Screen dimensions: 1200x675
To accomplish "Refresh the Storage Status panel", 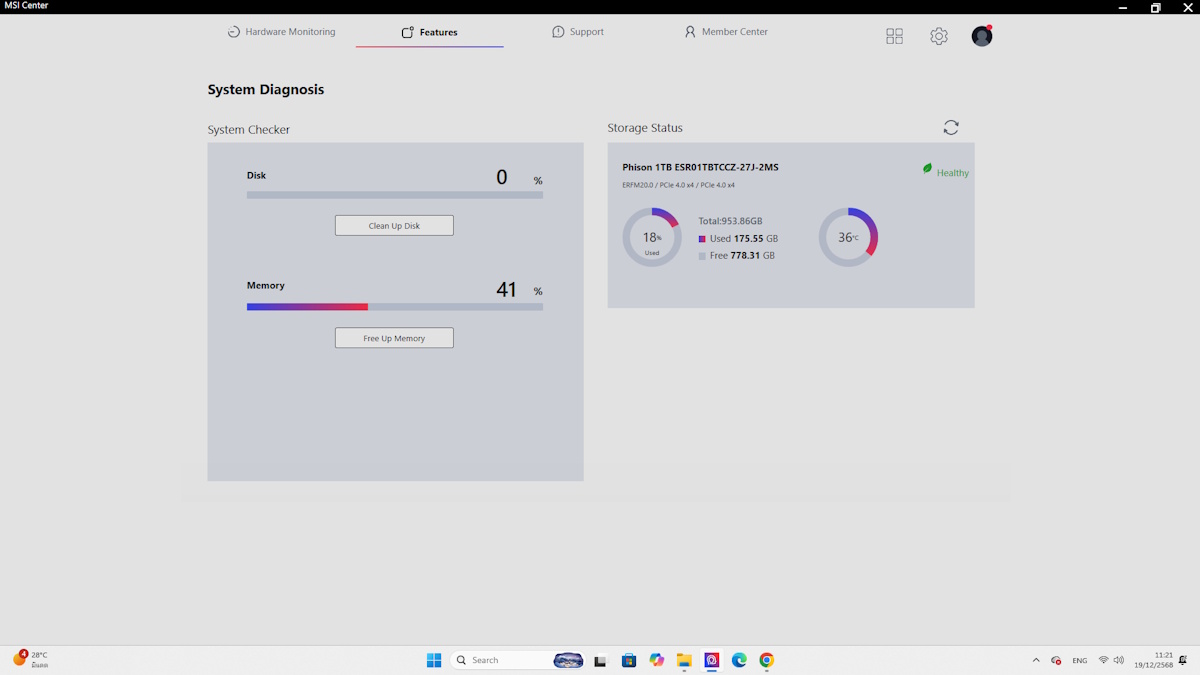I will click(950, 128).
